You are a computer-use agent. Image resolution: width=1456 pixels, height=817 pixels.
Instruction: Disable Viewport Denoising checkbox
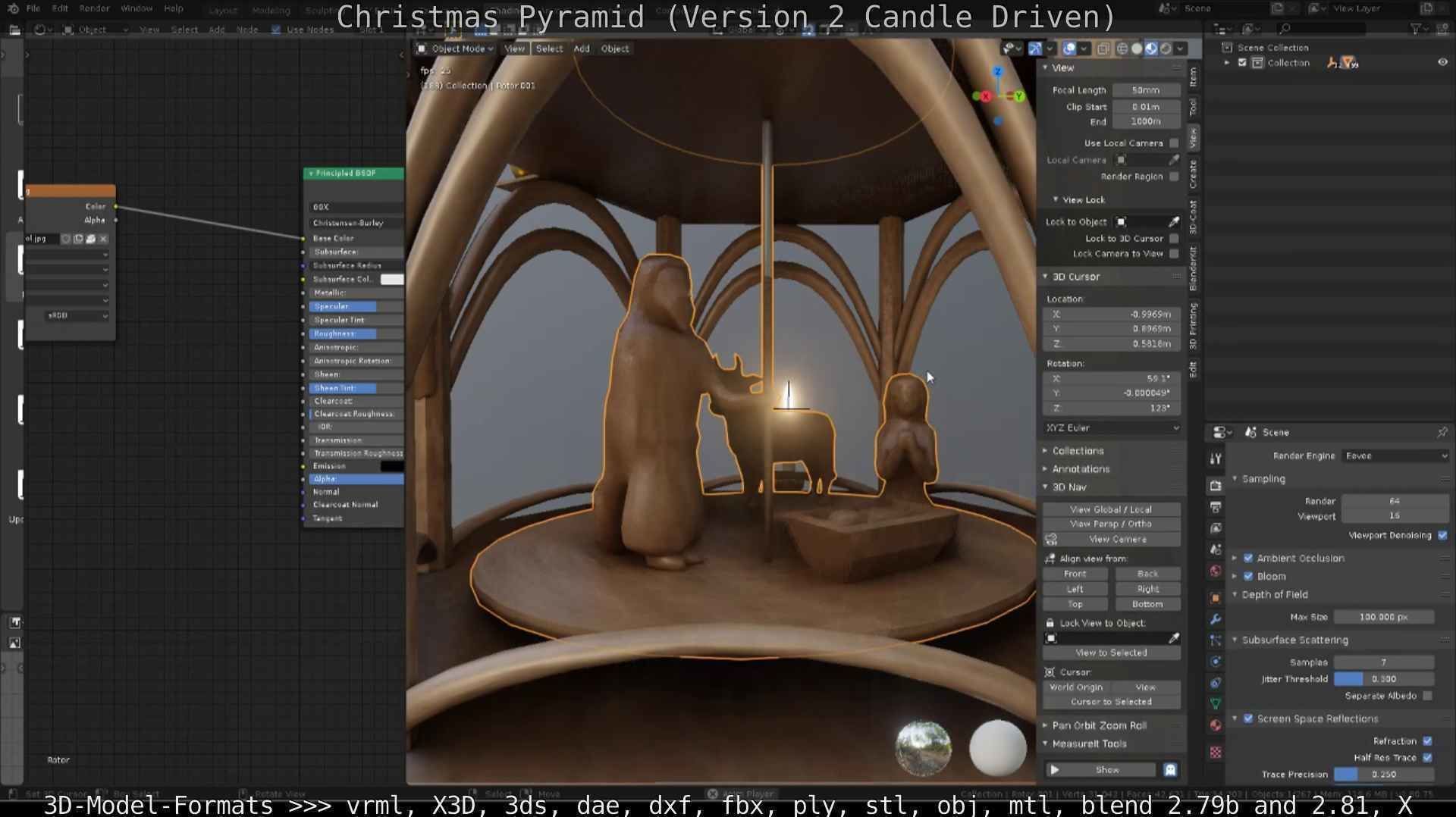(1442, 536)
